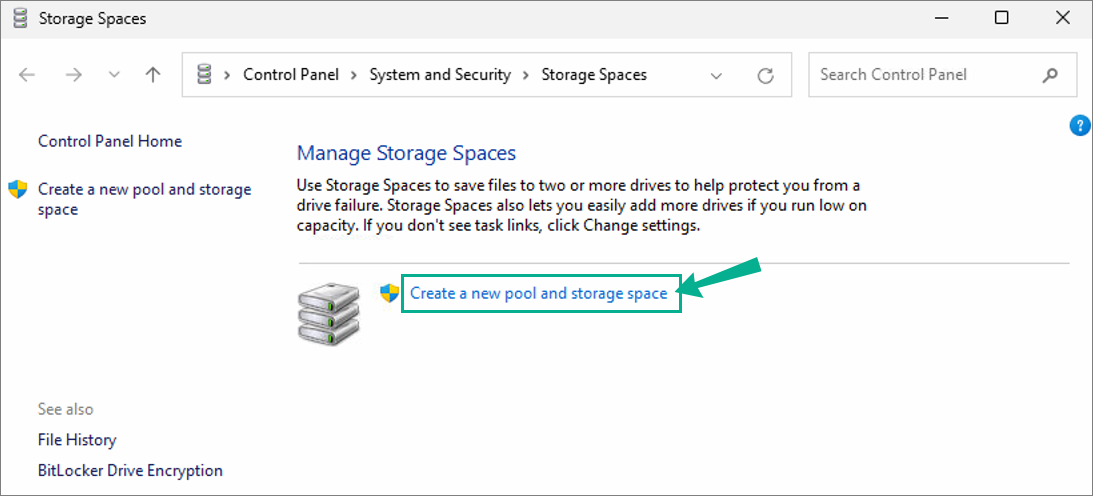The width and height of the screenshot is (1093, 496).
Task: Expand the address bar history dropdown
Action: pos(716,75)
